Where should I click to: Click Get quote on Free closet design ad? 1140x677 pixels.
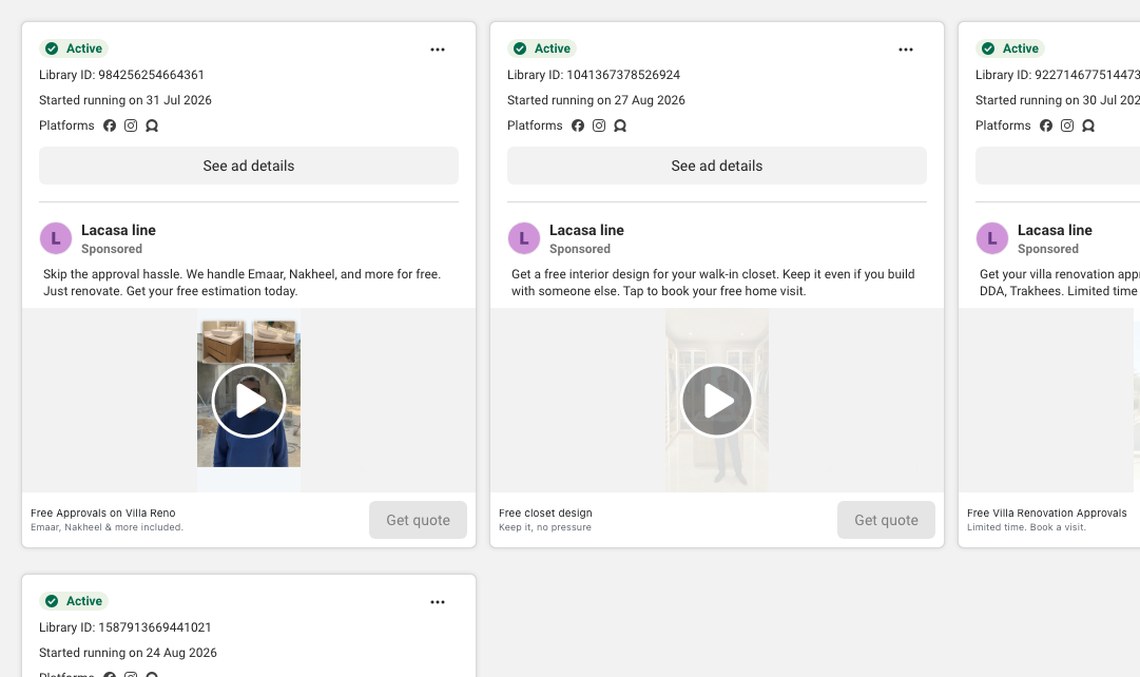pos(886,520)
